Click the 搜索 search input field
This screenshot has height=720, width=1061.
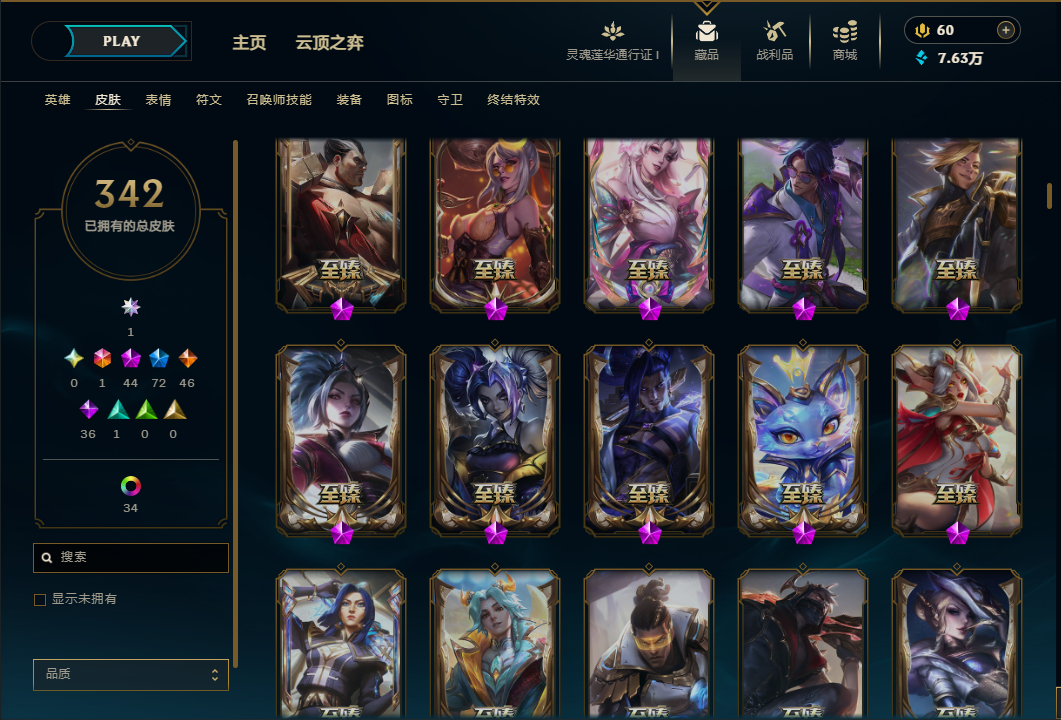pos(131,558)
